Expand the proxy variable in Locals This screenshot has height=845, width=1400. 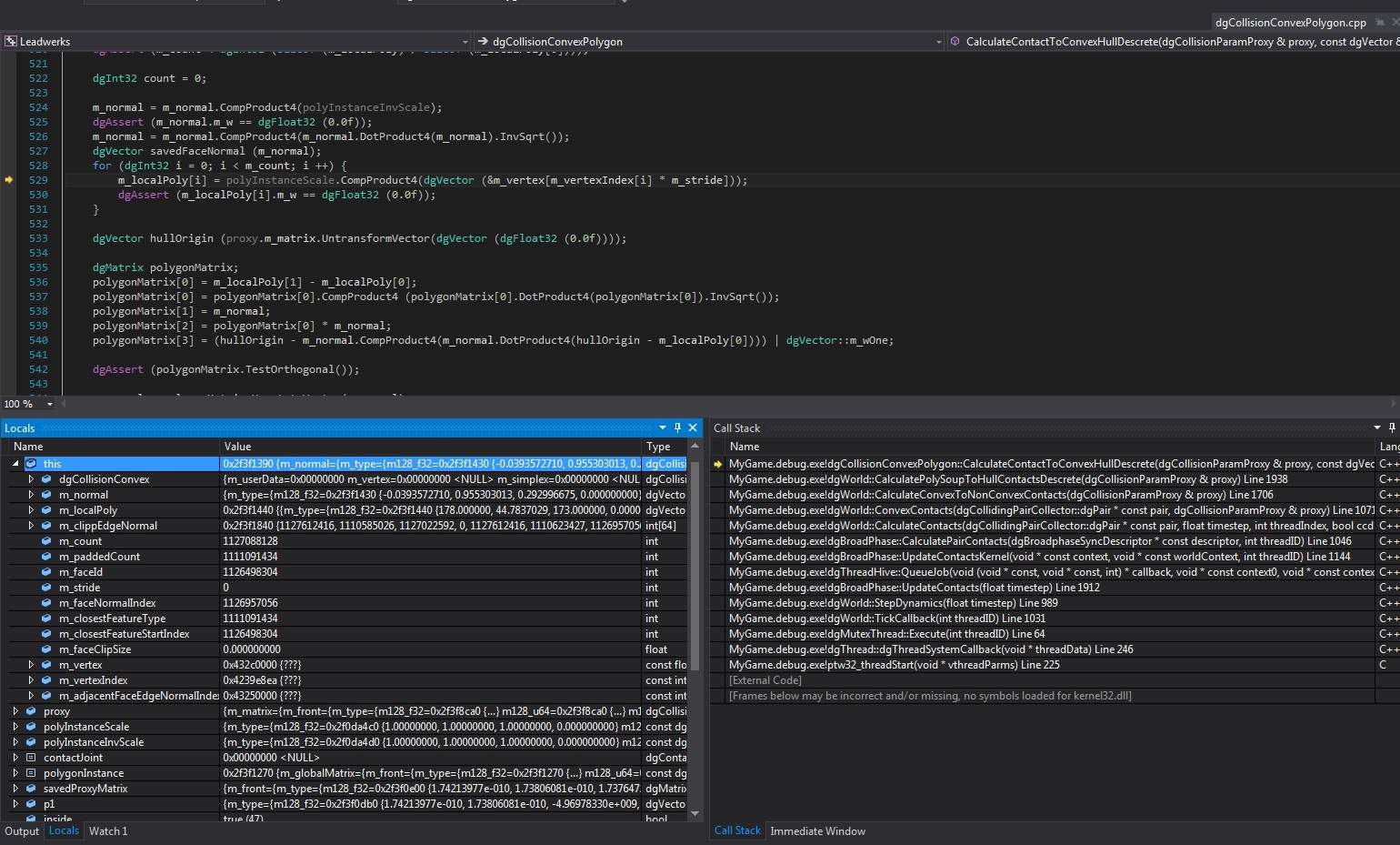[x=15, y=711]
